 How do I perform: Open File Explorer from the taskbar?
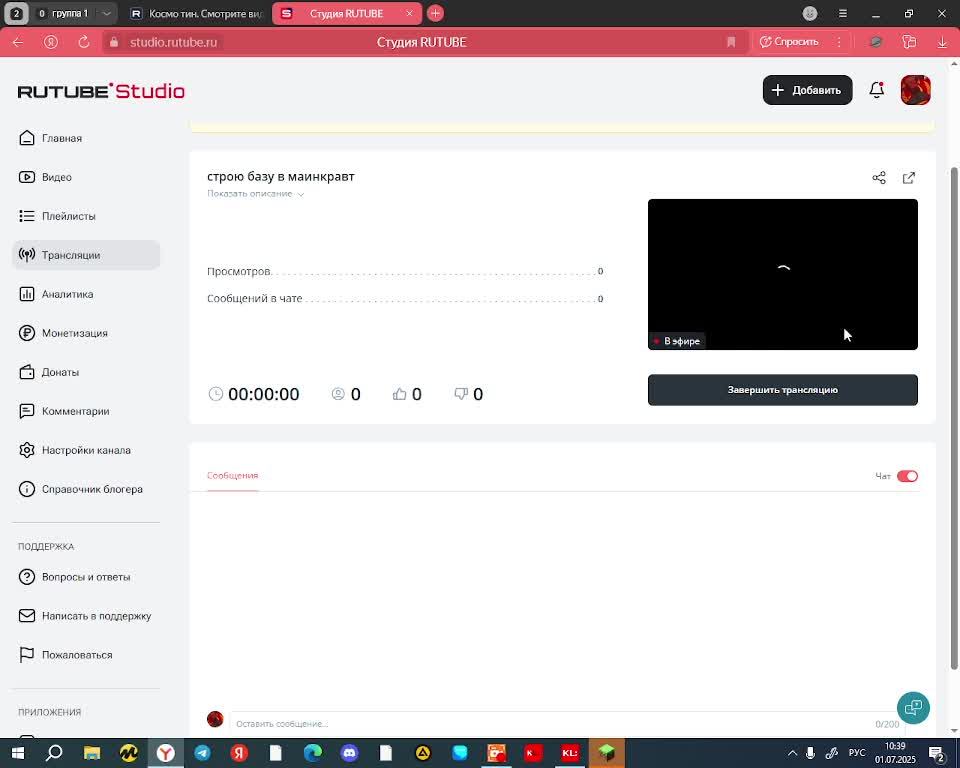(92, 753)
